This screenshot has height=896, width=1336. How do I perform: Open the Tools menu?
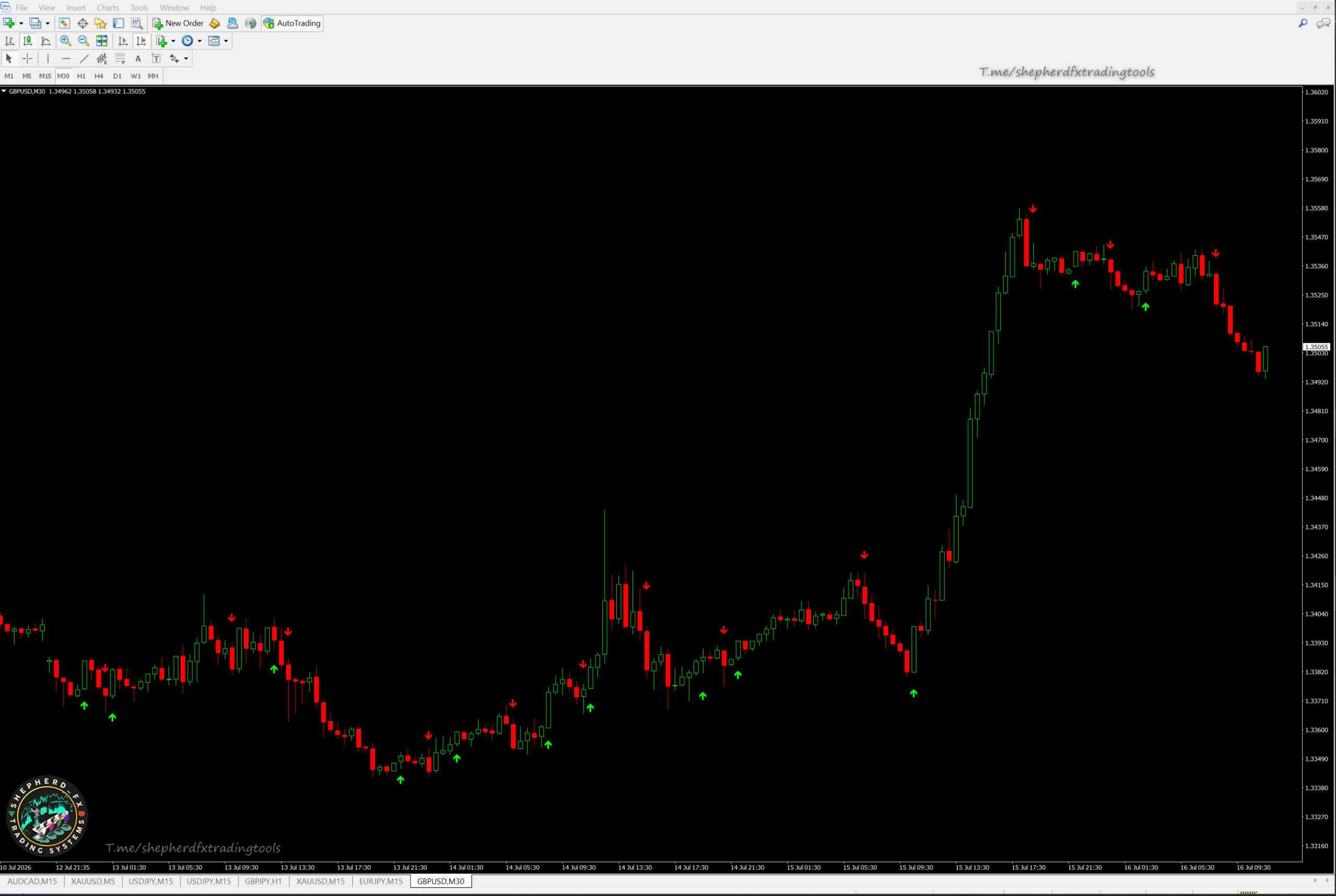tap(139, 7)
